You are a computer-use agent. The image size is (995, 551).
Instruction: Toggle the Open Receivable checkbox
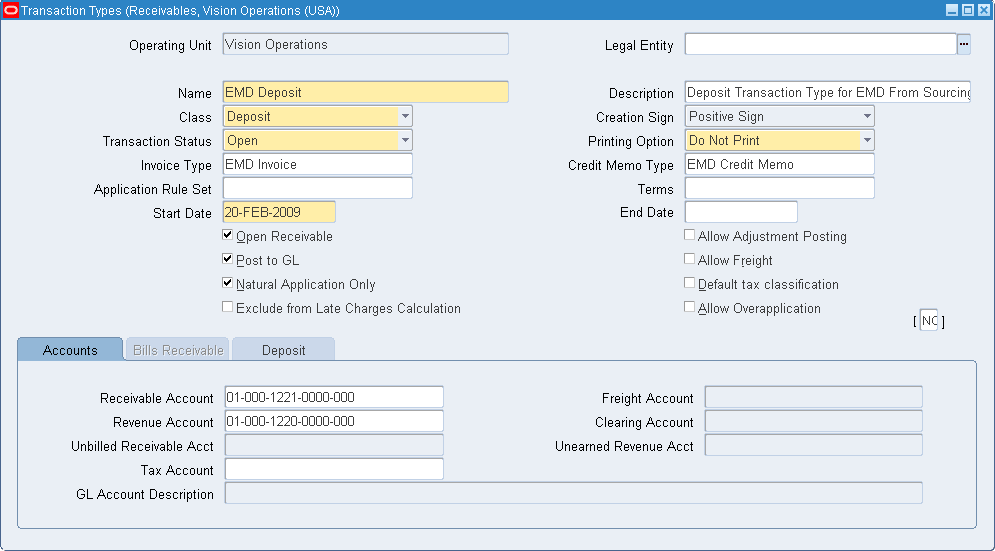pyautogui.click(x=227, y=235)
